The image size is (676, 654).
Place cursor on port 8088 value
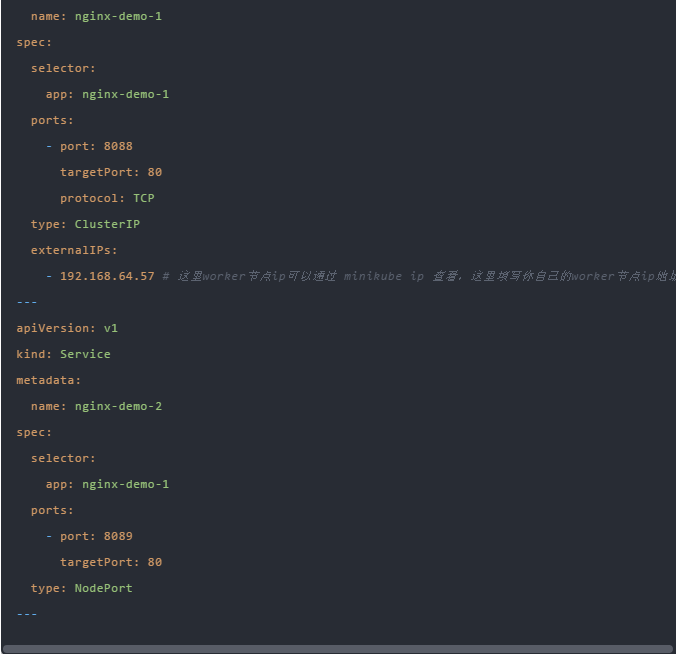click(x=118, y=146)
